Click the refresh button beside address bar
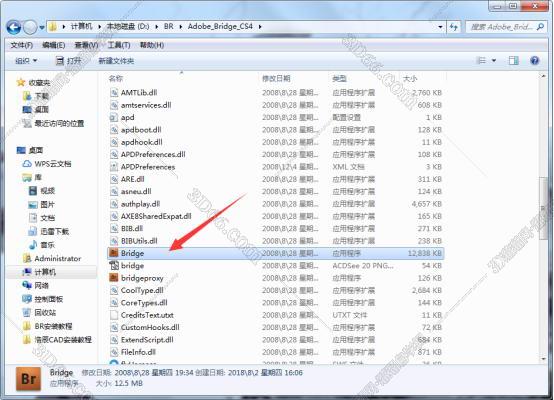 pos(454,27)
